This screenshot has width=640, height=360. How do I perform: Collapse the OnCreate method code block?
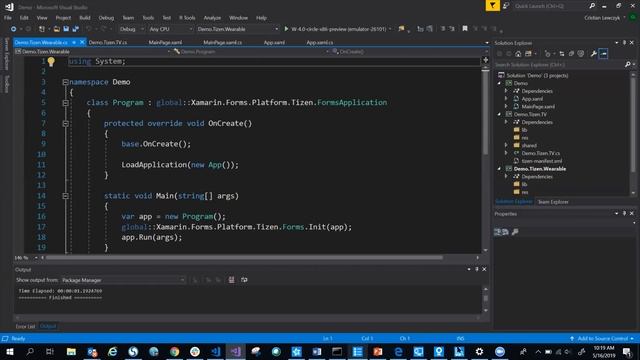(x=65, y=123)
